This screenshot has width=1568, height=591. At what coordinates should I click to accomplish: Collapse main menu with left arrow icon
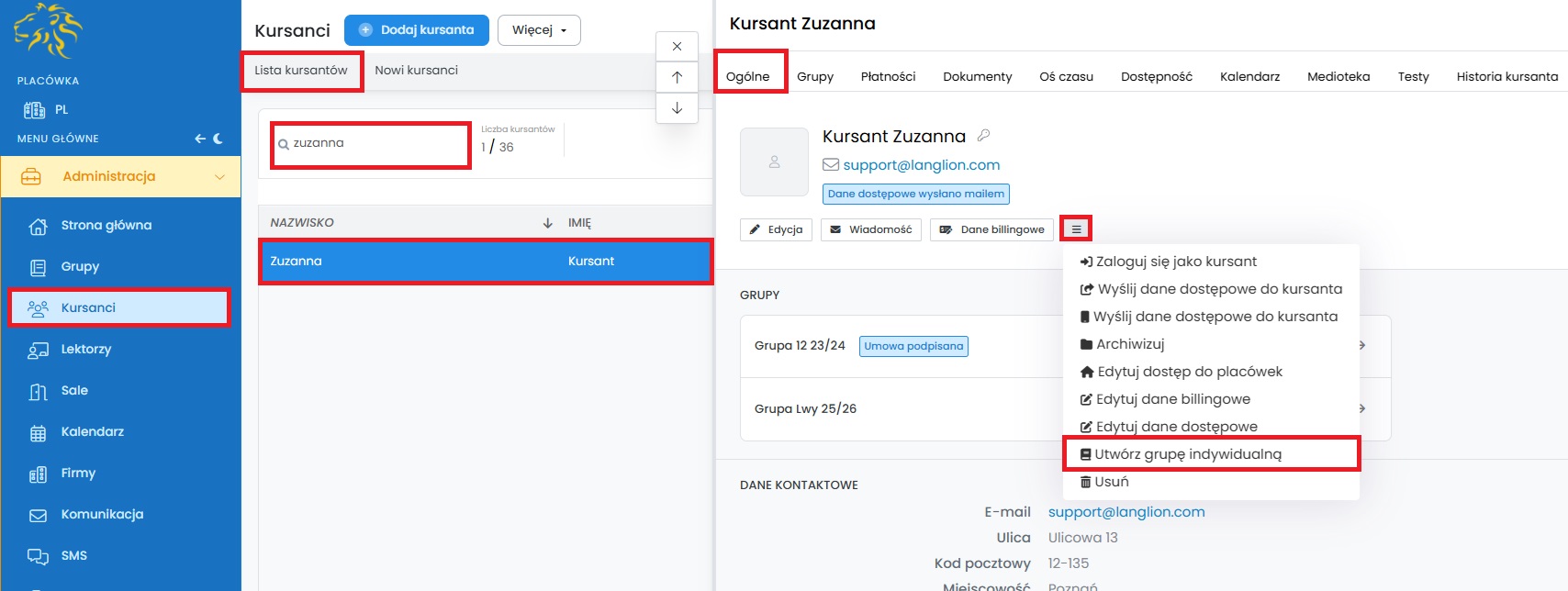tap(200, 139)
